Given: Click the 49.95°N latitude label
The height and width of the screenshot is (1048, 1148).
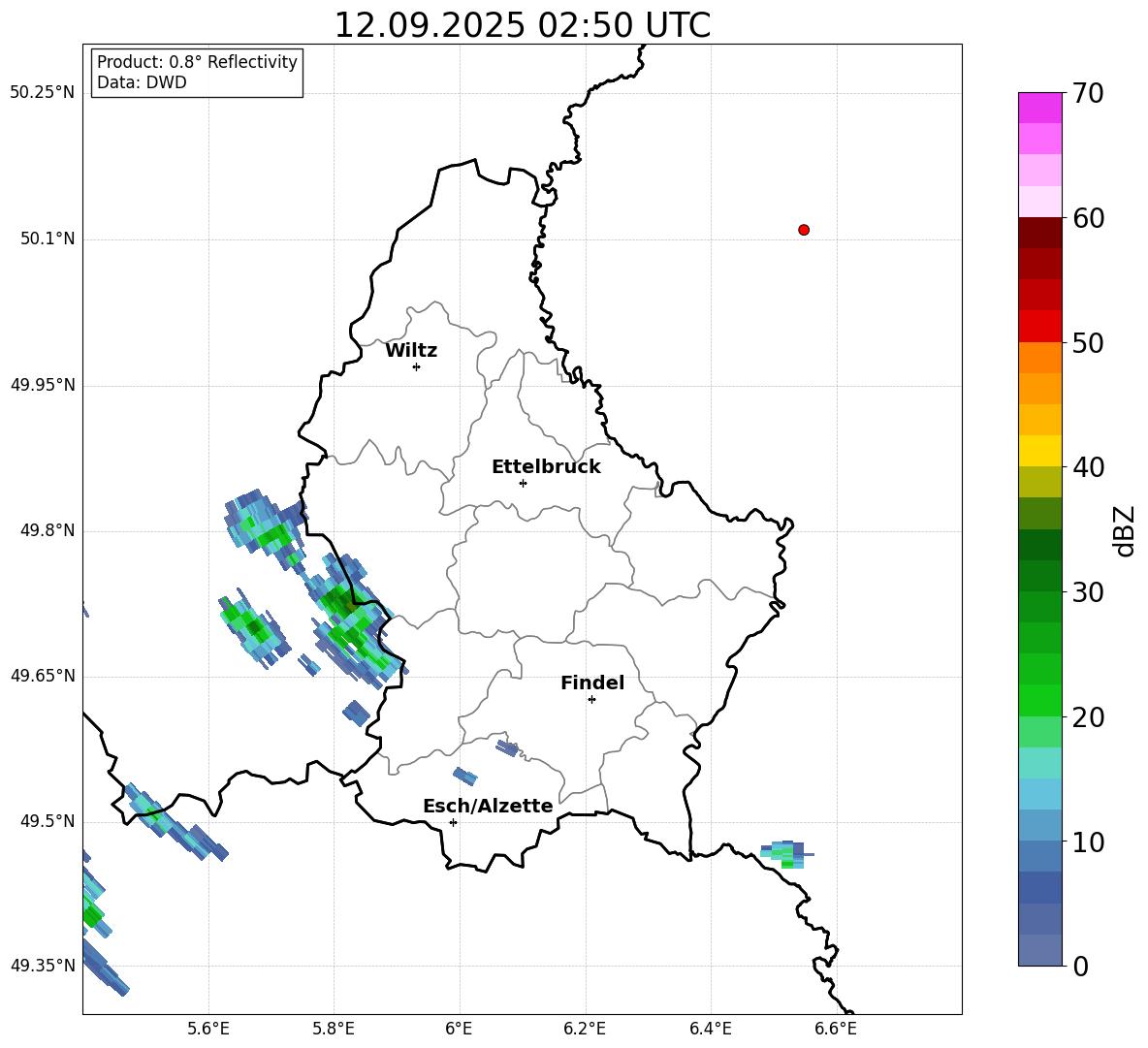Looking at the screenshot, I should [43, 386].
